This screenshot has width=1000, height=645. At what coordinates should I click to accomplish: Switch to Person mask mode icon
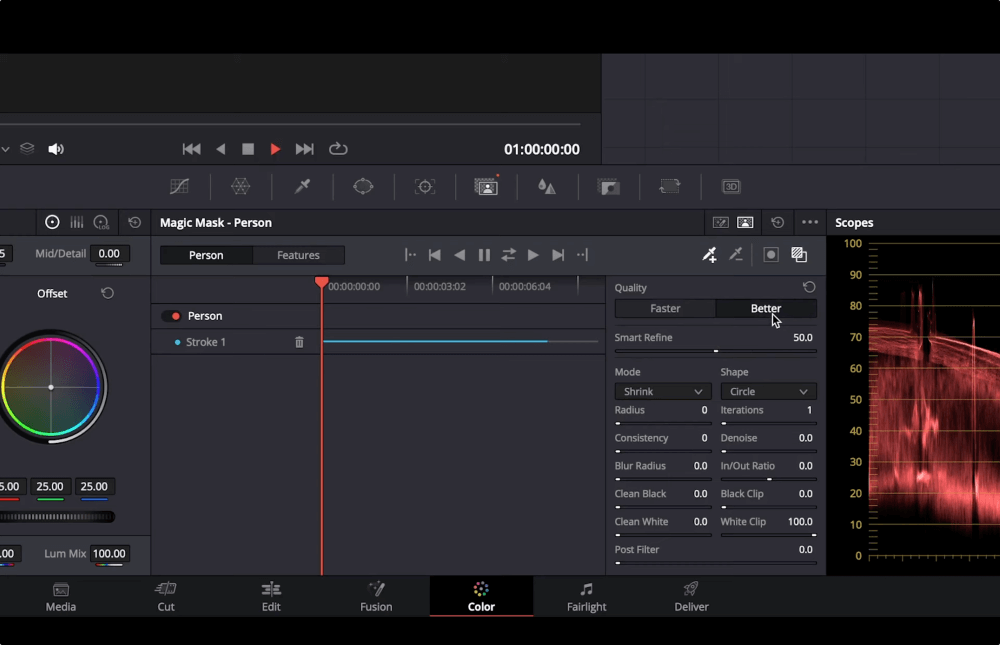pyautogui.click(x=745, y=222)
